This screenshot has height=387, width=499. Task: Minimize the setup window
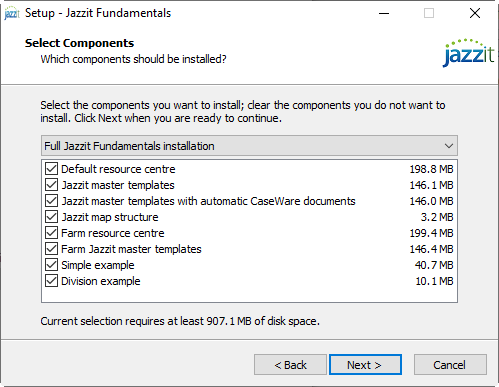point(384,13)
